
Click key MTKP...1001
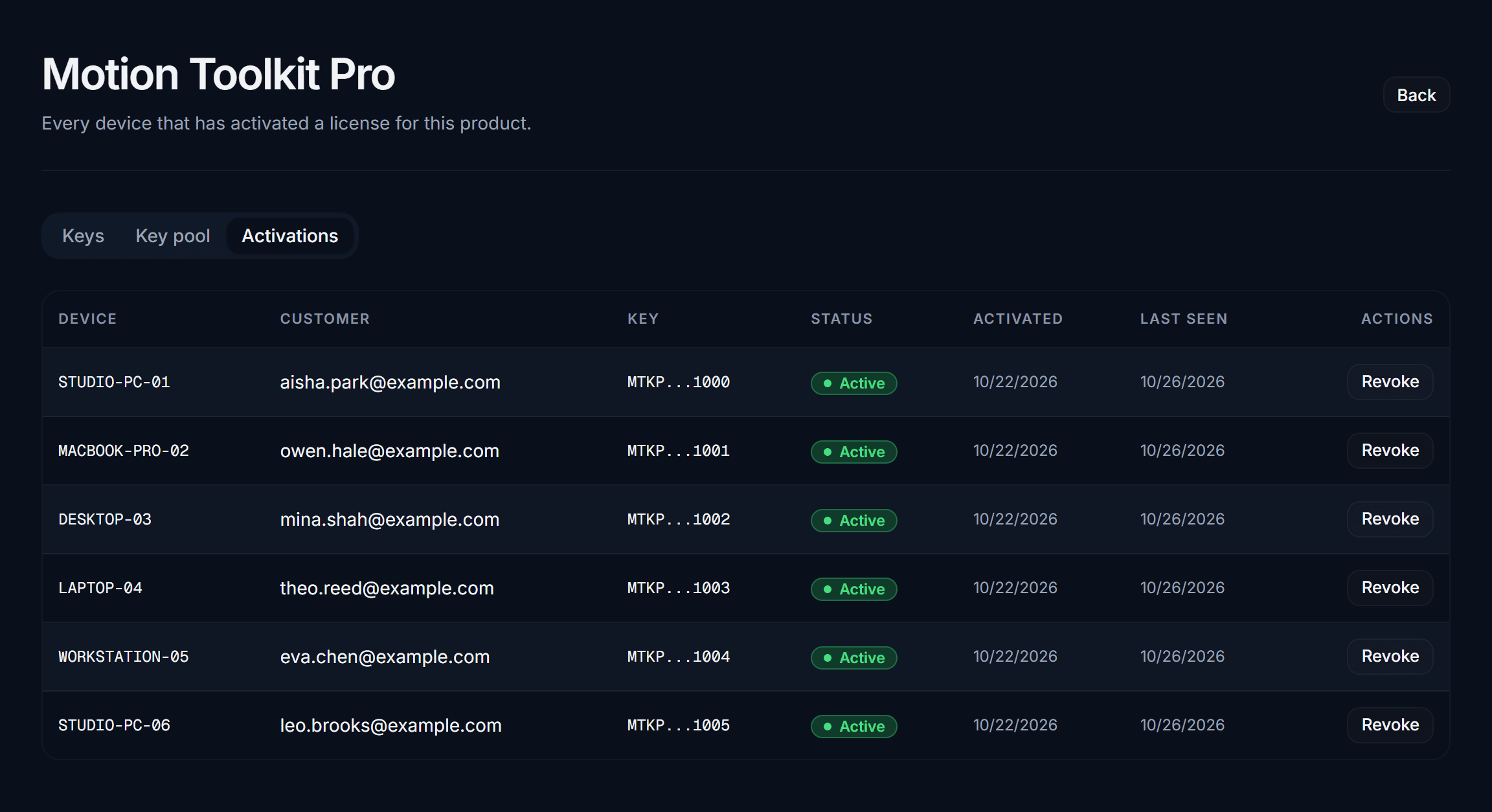pos(678,451)
